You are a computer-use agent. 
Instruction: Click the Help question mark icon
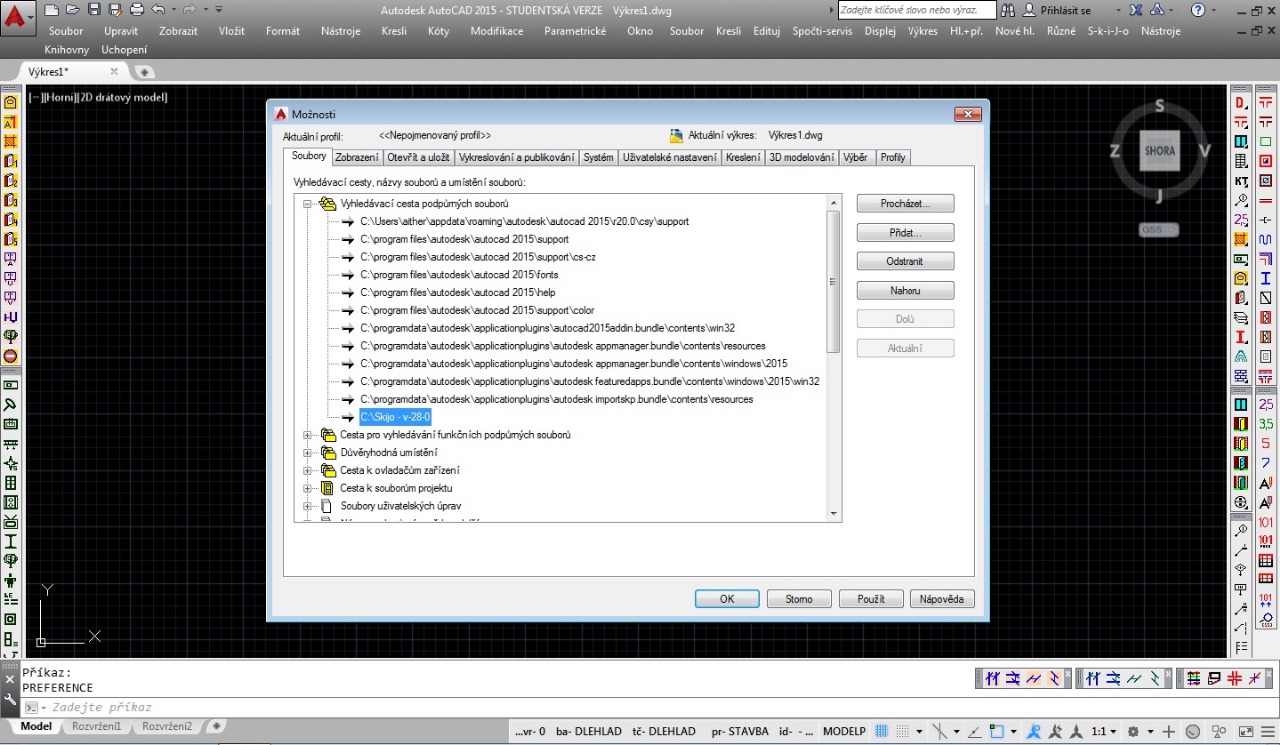point(1197,10)
